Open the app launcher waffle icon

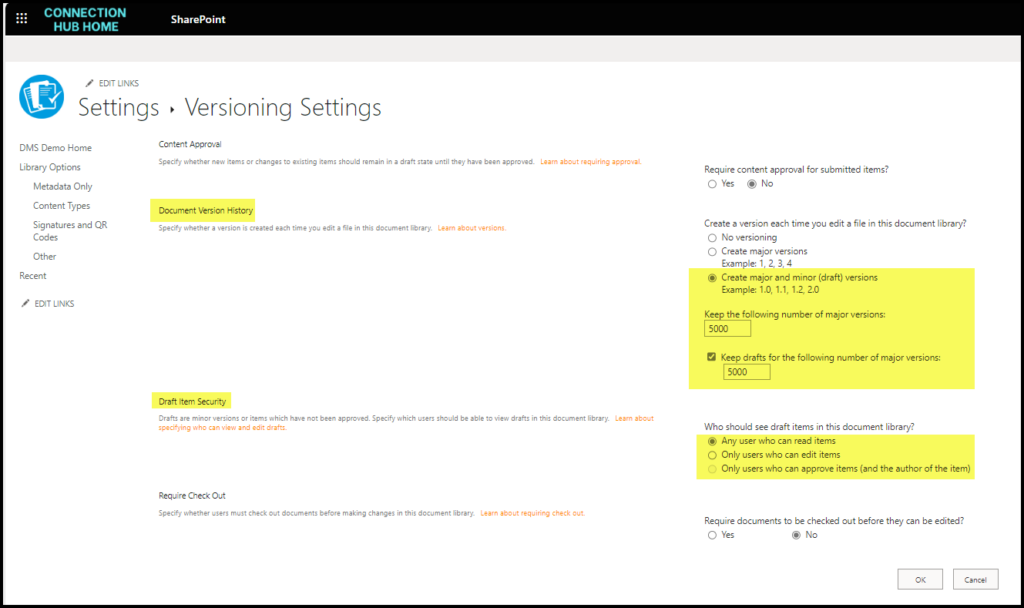tap(22, 19)
